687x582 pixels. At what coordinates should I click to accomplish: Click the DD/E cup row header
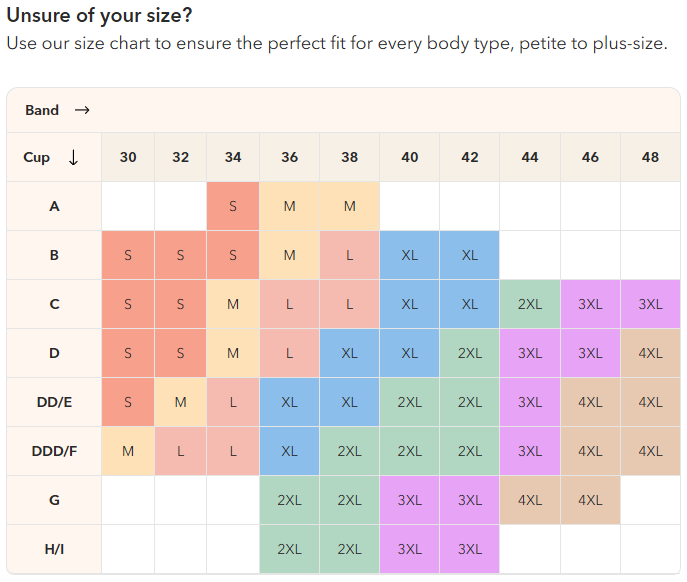click(54, 402)
